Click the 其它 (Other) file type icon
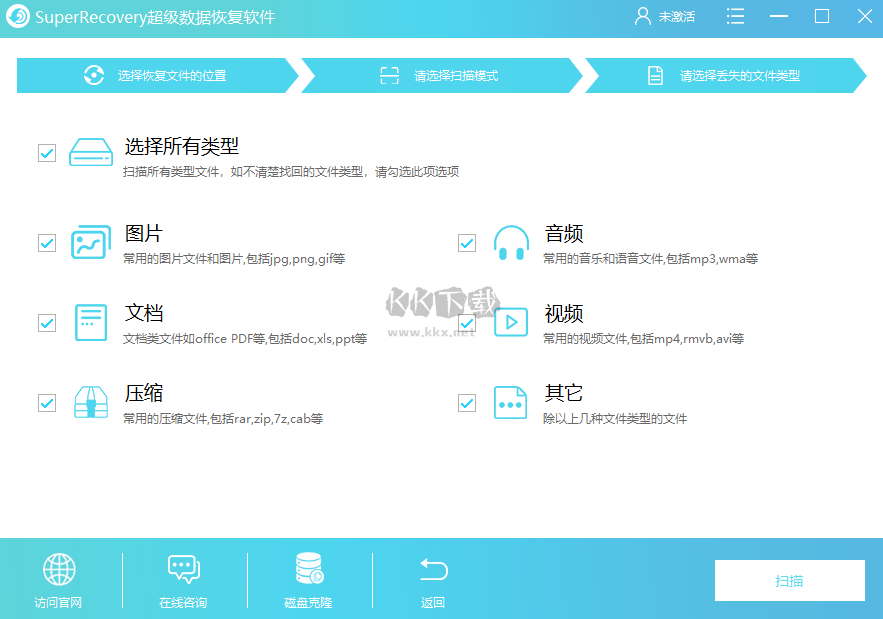 (x=510, y=402)
